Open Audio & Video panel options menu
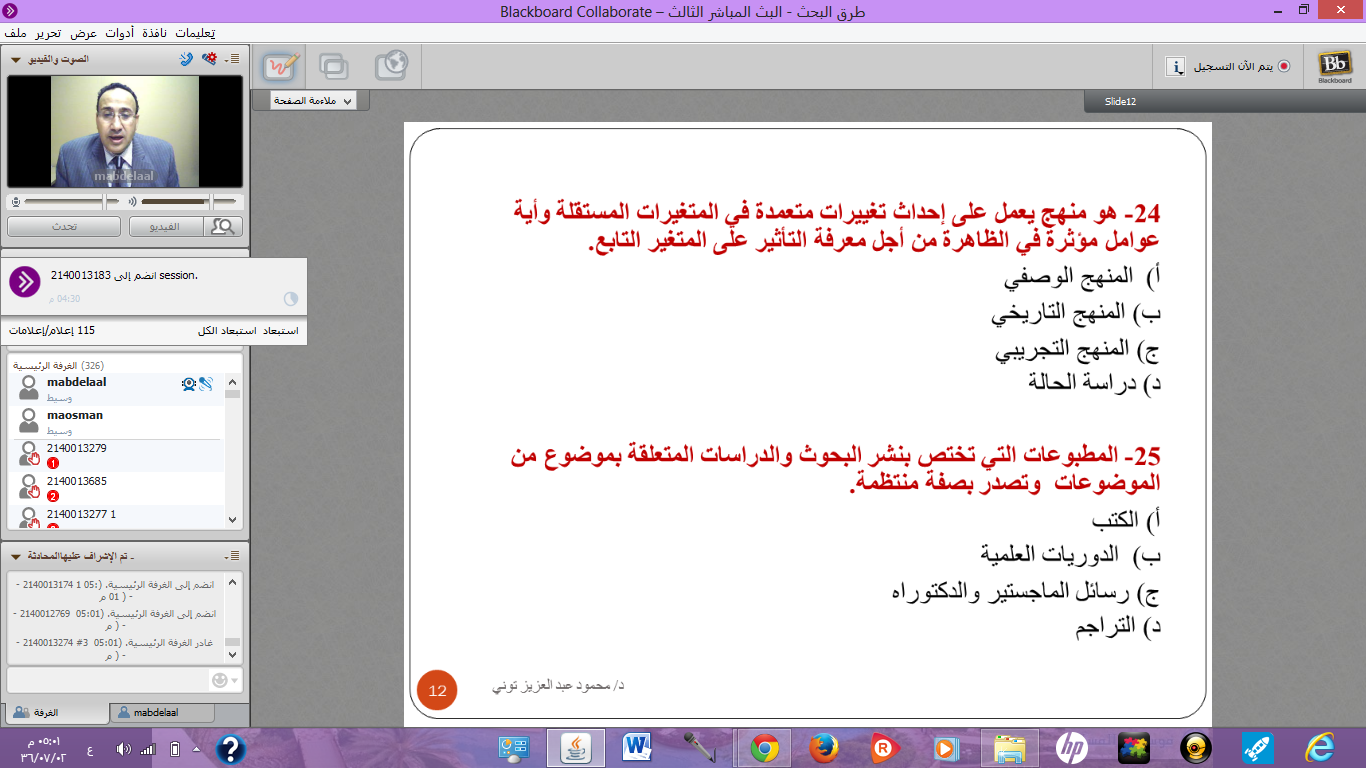The width and height of the screenshot is (1366, 768). click(x=232, y=59)
